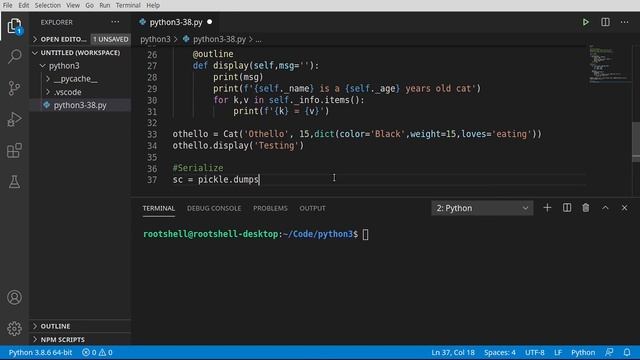Viewport: 640px width, 360px height.
Task: Change encoding via UTF-8
Action: (x=535, y=352)
